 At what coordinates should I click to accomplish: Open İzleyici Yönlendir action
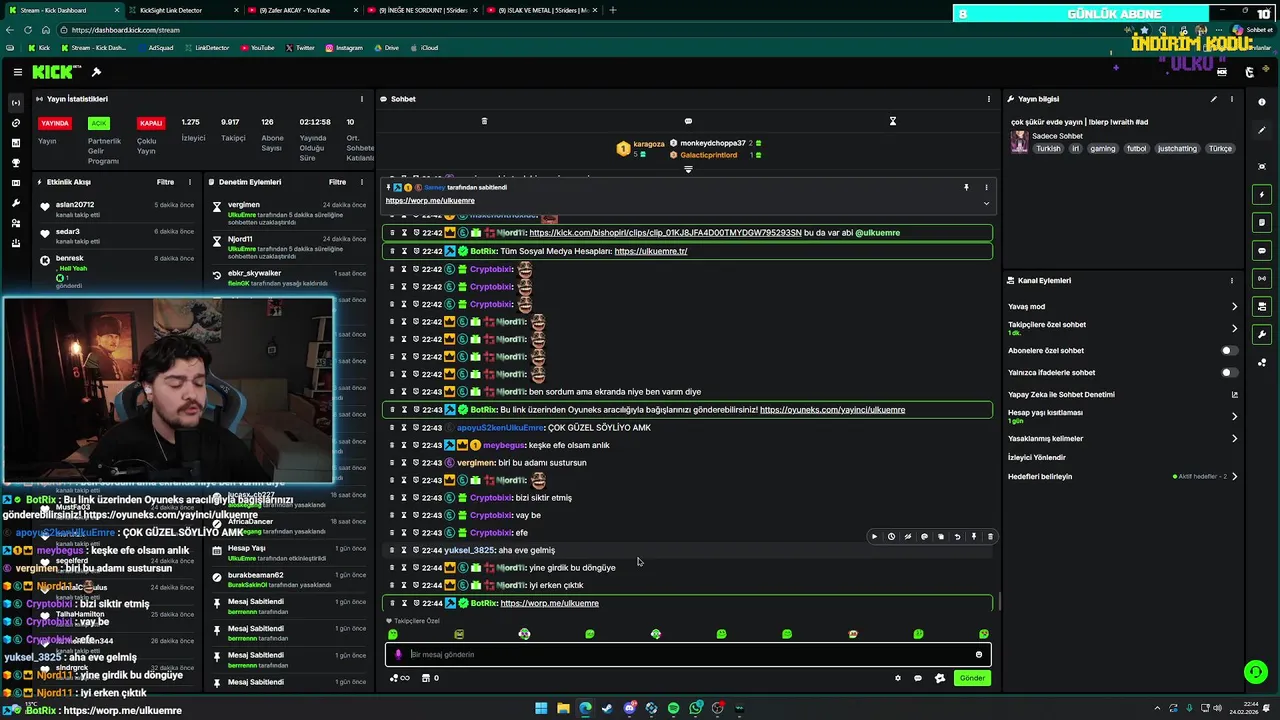pyautogui.click(x=1037, y=458)
